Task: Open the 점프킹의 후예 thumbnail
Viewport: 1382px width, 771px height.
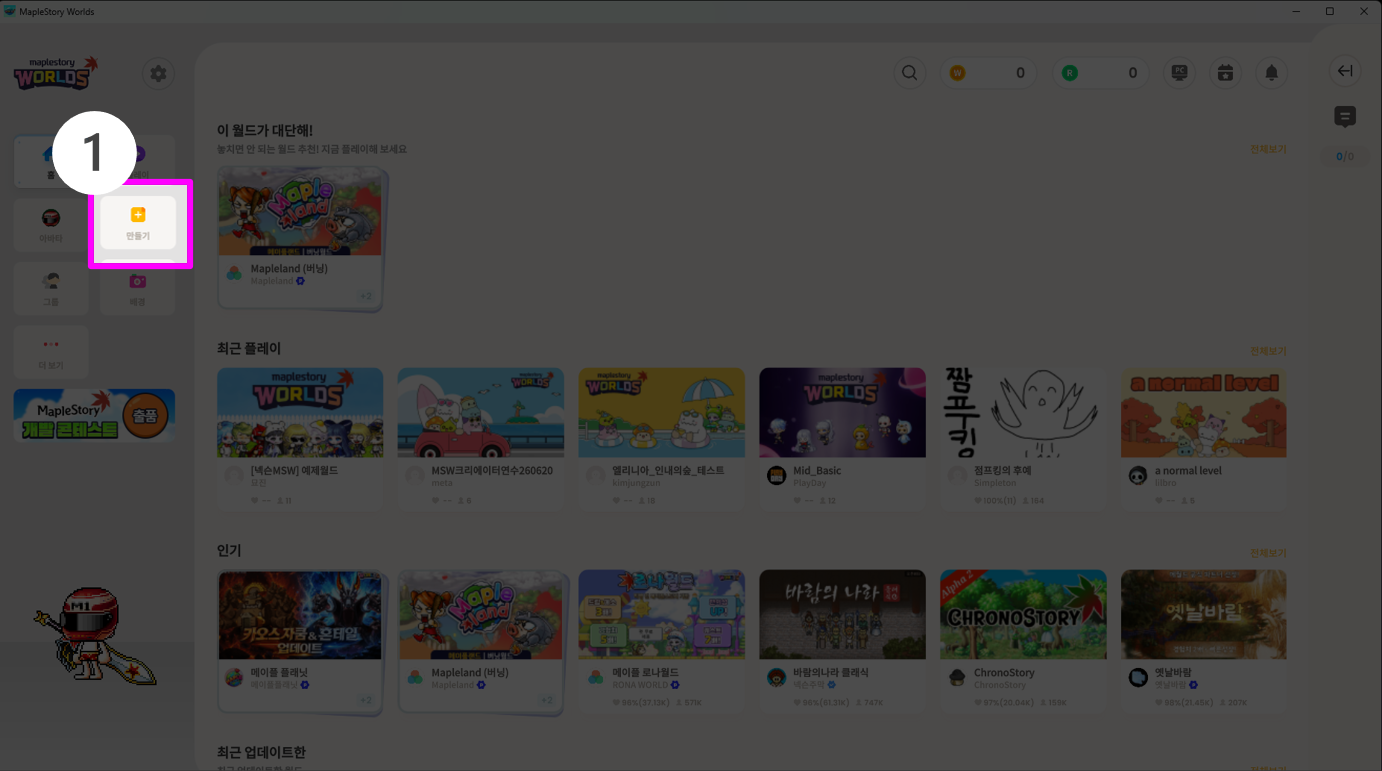Action: (x=1023, y=413)
